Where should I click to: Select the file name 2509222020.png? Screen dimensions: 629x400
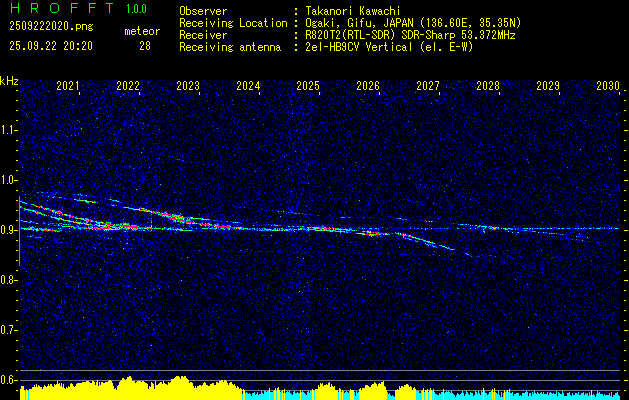point(51,27)
